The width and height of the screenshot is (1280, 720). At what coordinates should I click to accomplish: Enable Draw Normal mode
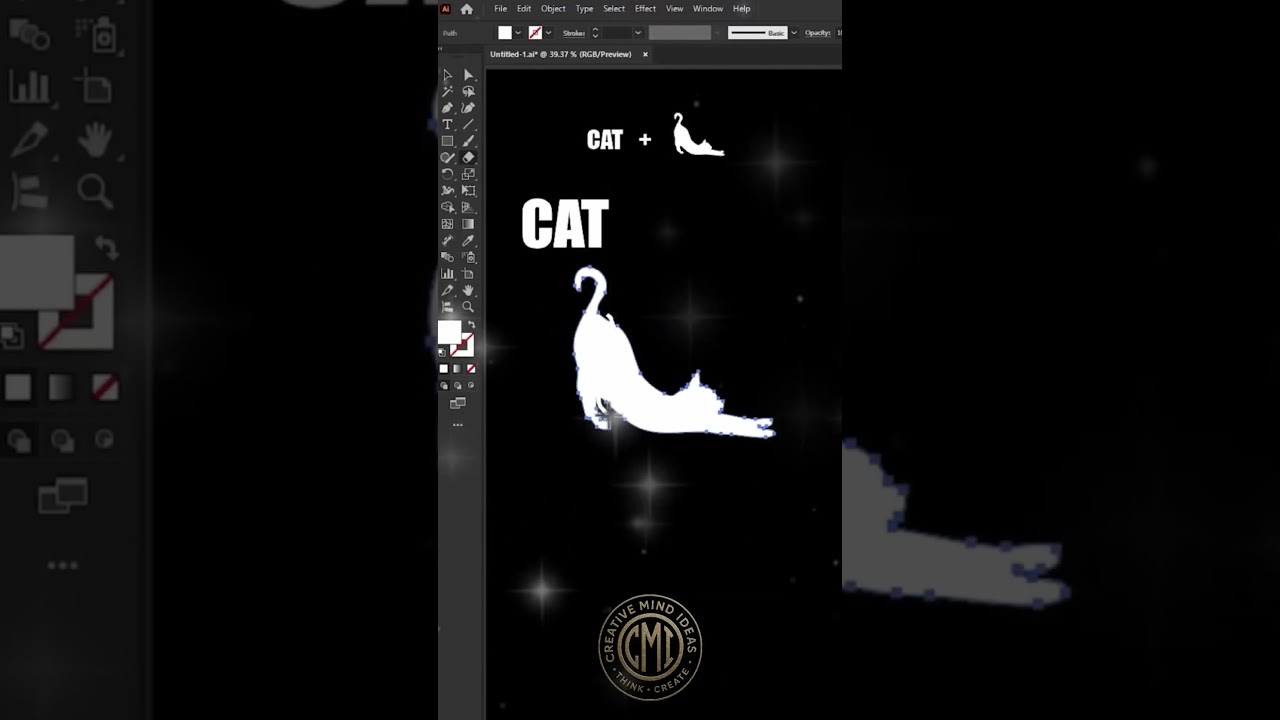pyautogui.click(x=445, y=385)
